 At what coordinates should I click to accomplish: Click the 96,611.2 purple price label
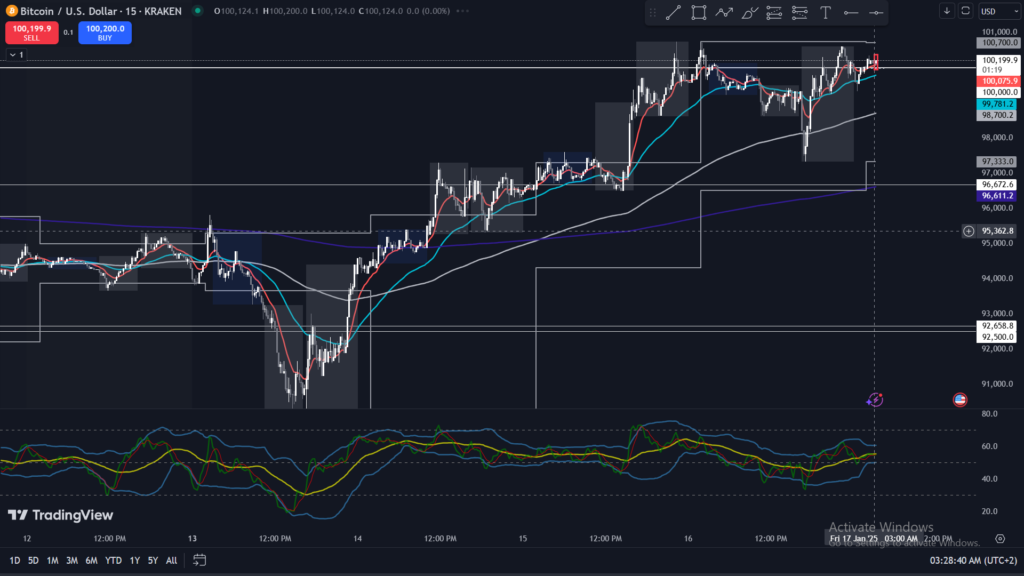[997, 197]
